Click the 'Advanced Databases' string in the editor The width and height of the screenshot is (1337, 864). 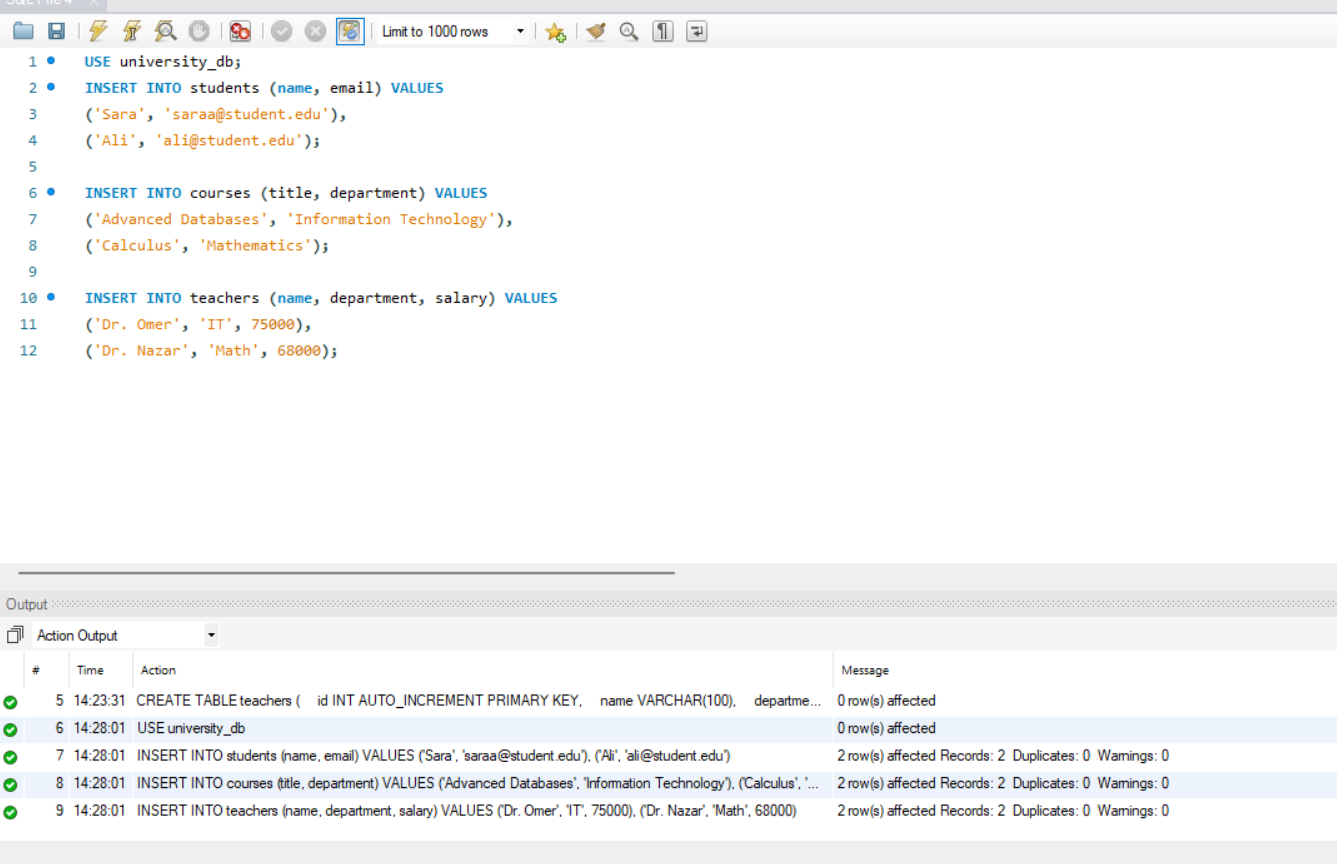pyautogui.click(x=180, y=219)
